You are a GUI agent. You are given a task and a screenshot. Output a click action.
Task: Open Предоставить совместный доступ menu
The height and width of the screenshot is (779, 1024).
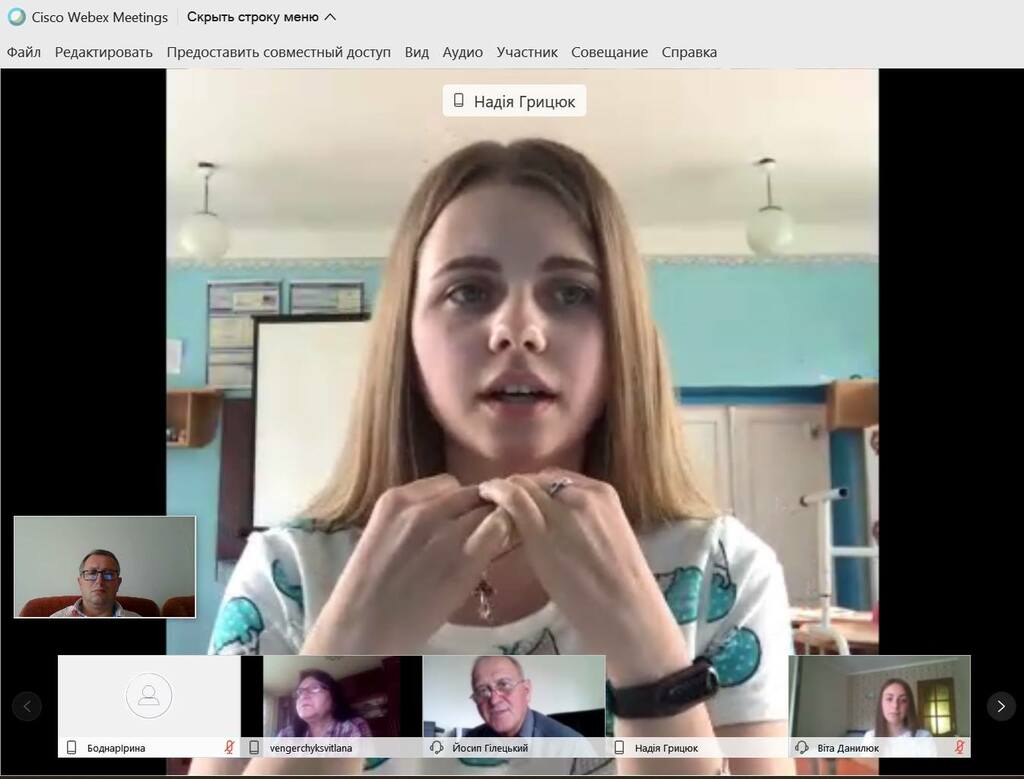coord(279,52)
